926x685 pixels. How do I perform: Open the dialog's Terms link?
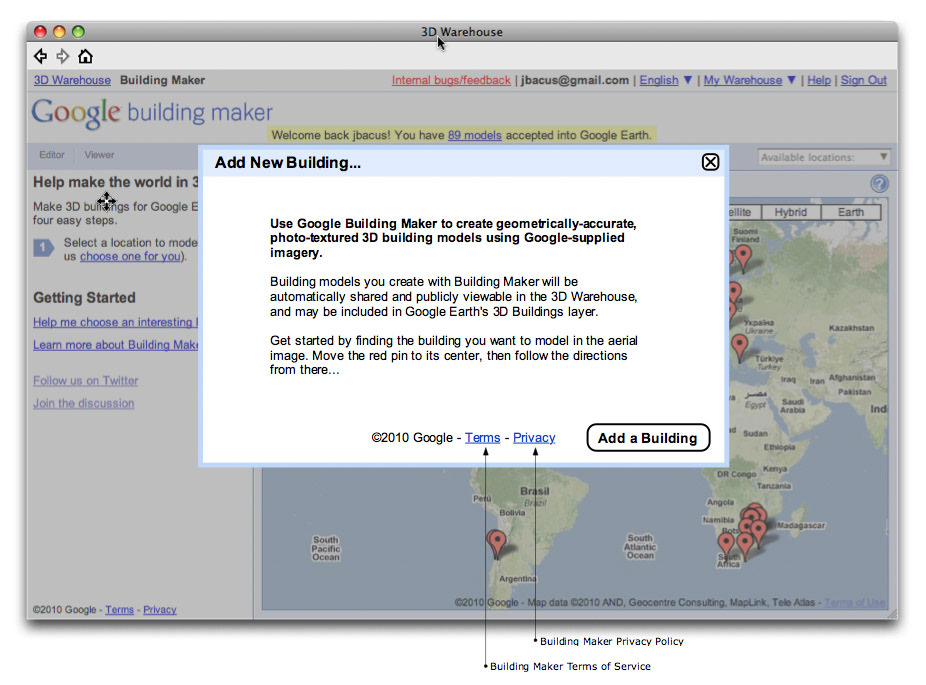[x=482, y=438]
